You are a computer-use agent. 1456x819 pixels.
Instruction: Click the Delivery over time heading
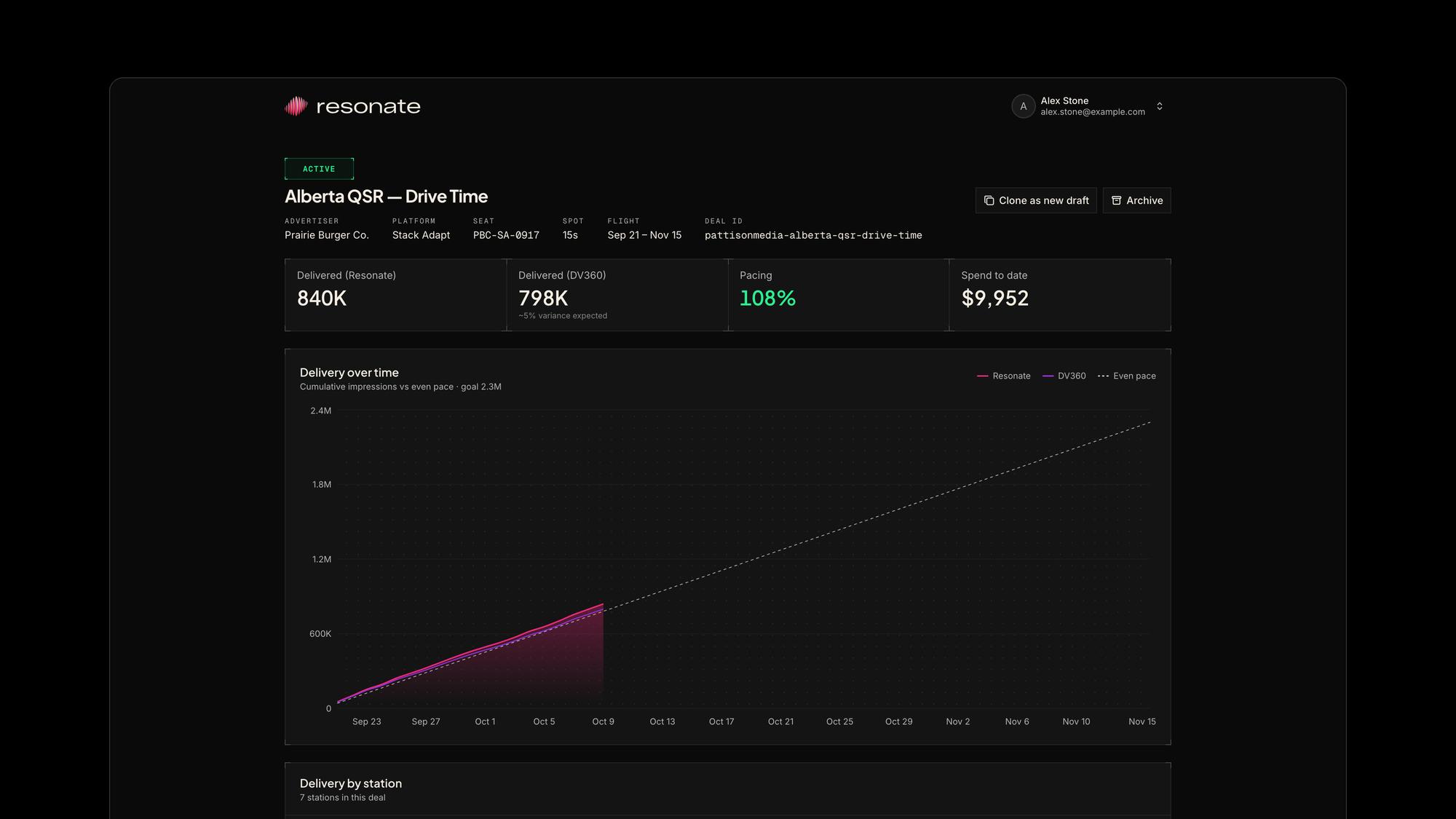tap(349, 373)
